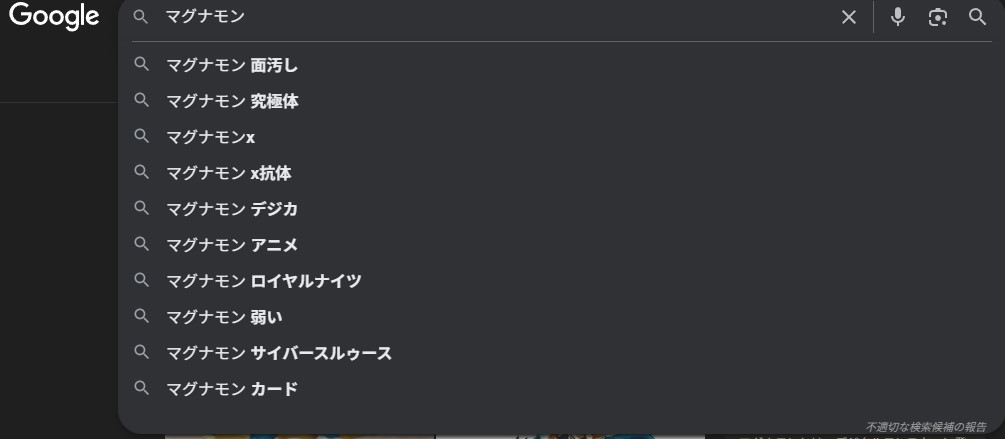Select suggestion マグナモン サイバースルゥース
This screenshot has width=1005, height=439.
[x=278, y=353]
